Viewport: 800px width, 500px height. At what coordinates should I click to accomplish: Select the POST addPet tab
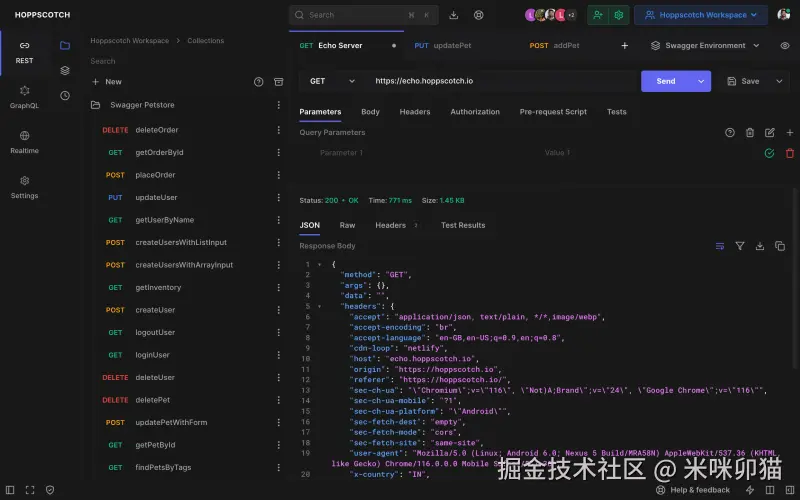(555, 45)
